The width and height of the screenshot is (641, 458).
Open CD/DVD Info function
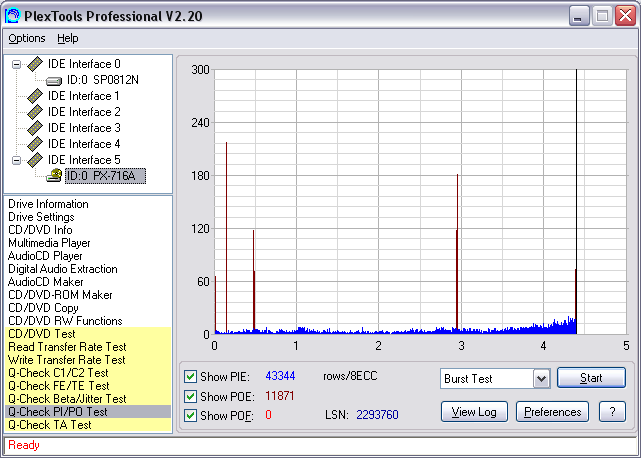40,230
